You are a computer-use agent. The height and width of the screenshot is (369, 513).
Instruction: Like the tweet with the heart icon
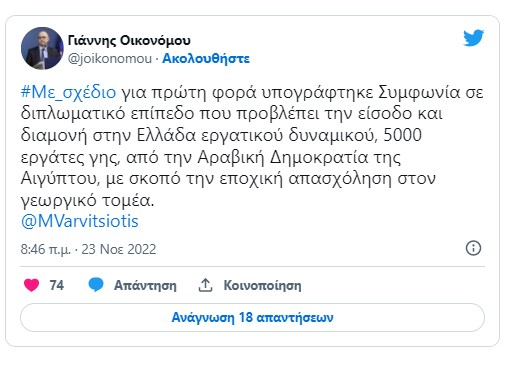[32, 285]
